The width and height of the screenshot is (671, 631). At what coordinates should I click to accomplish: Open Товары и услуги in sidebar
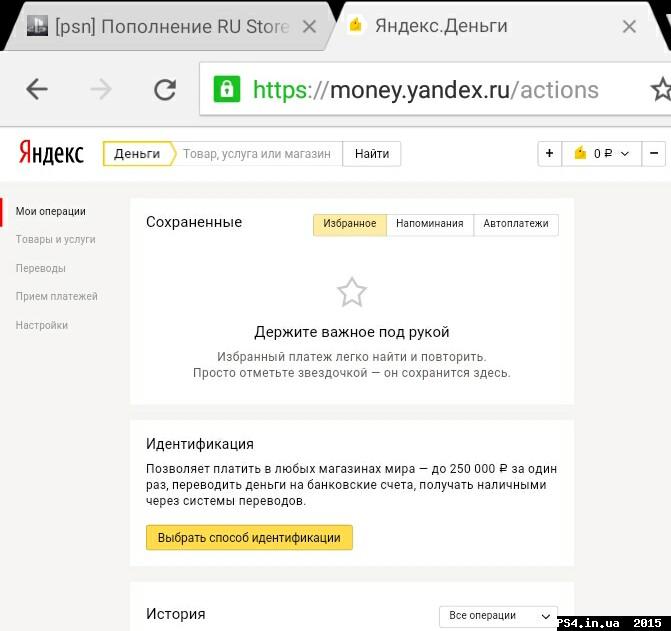pyautogui.click(x=55, y=240)
